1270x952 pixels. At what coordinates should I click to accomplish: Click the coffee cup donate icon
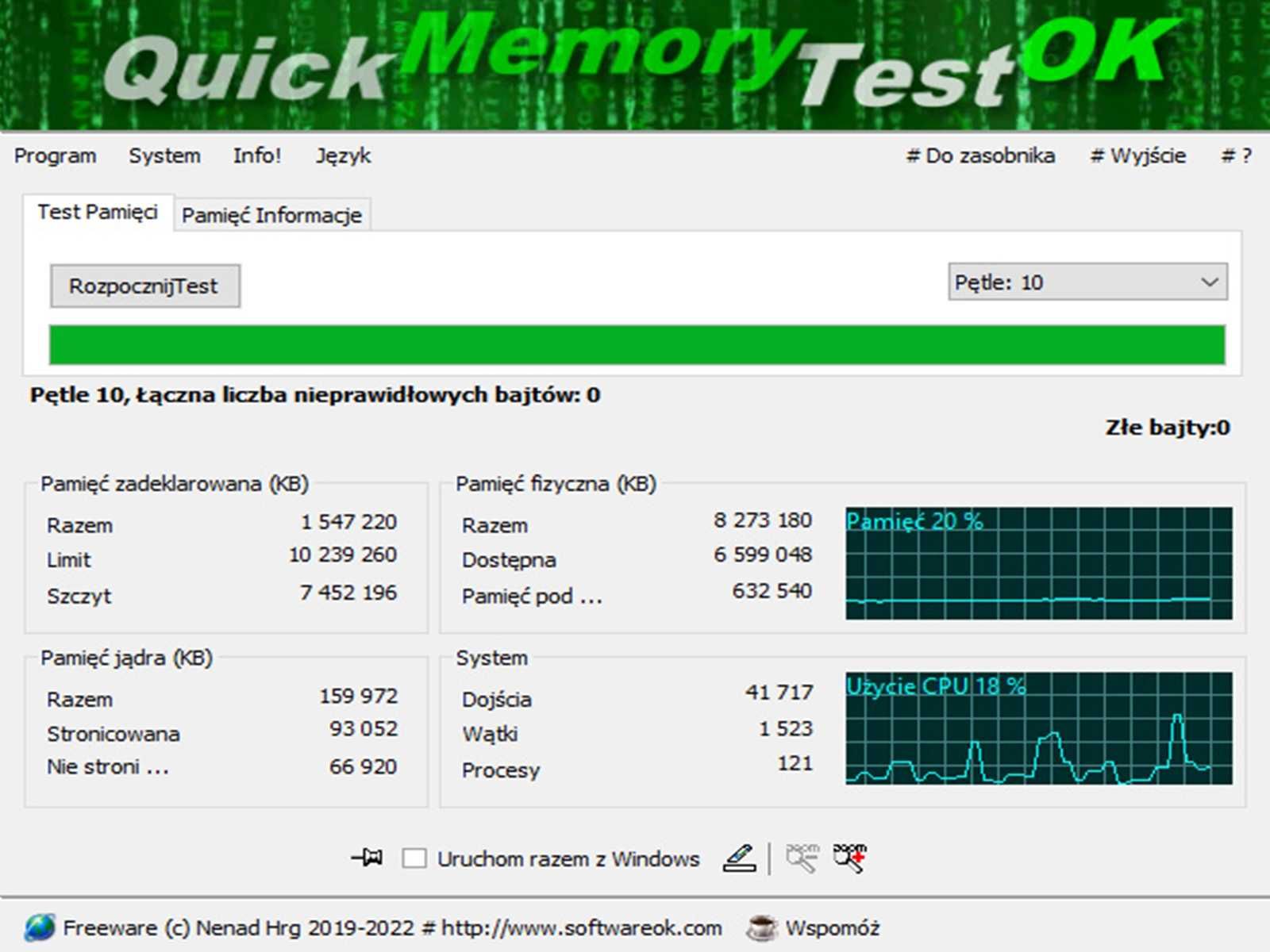762,927
